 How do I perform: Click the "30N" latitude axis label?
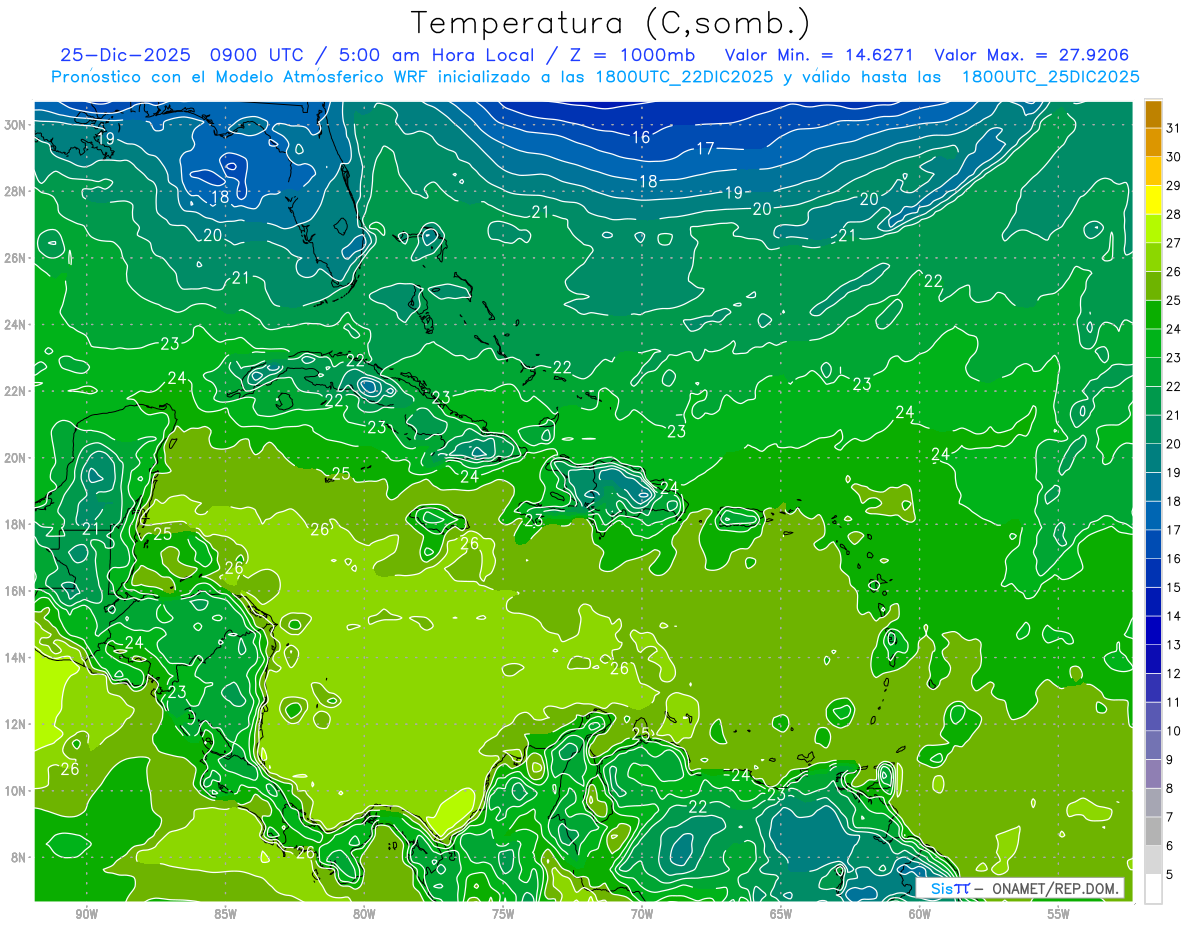pyautogui.click(x=16, y=125)
